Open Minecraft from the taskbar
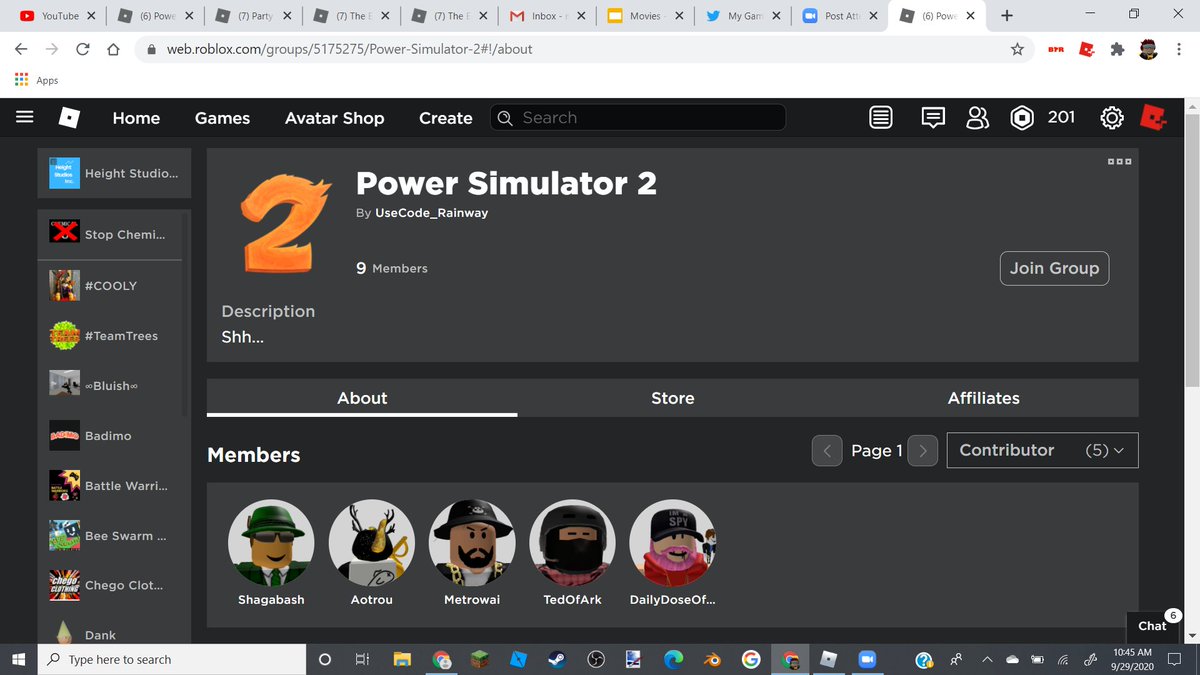 [x=480, y=659]
